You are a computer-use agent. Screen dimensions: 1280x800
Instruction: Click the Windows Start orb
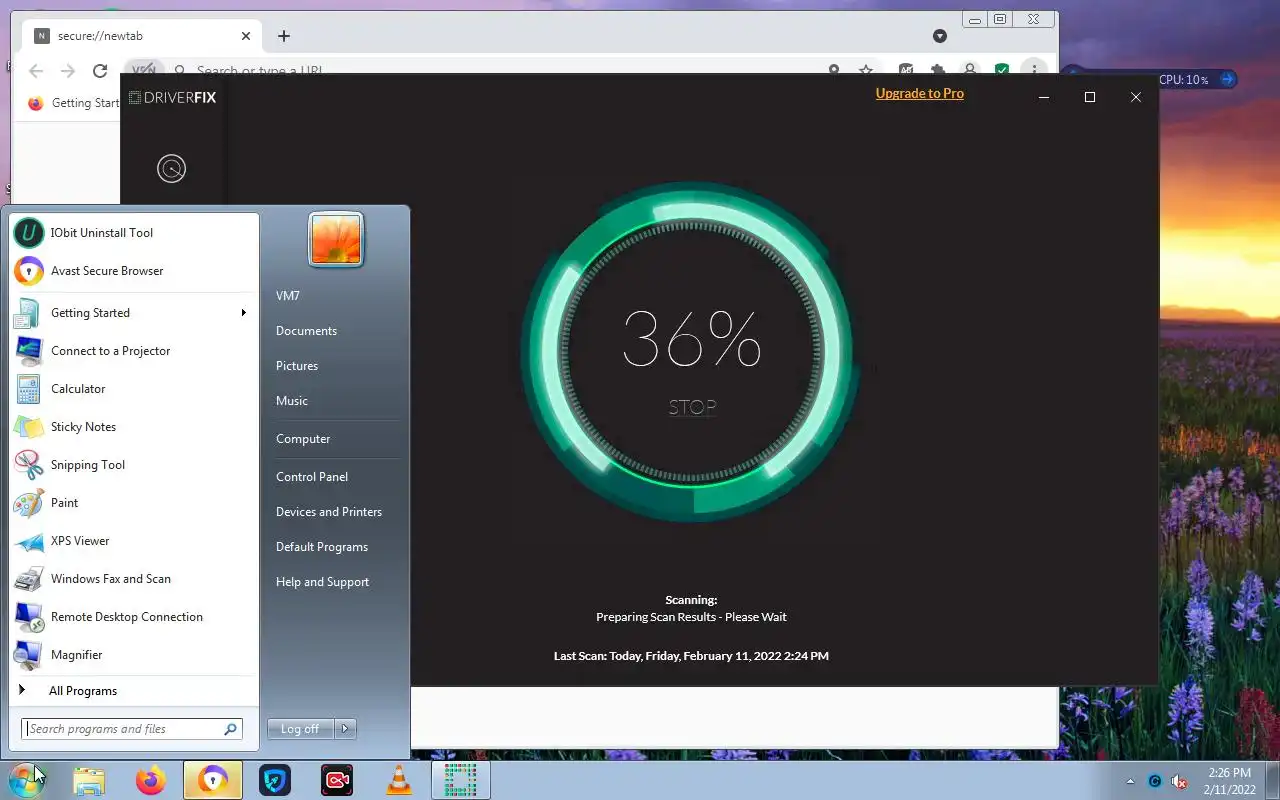25,780
